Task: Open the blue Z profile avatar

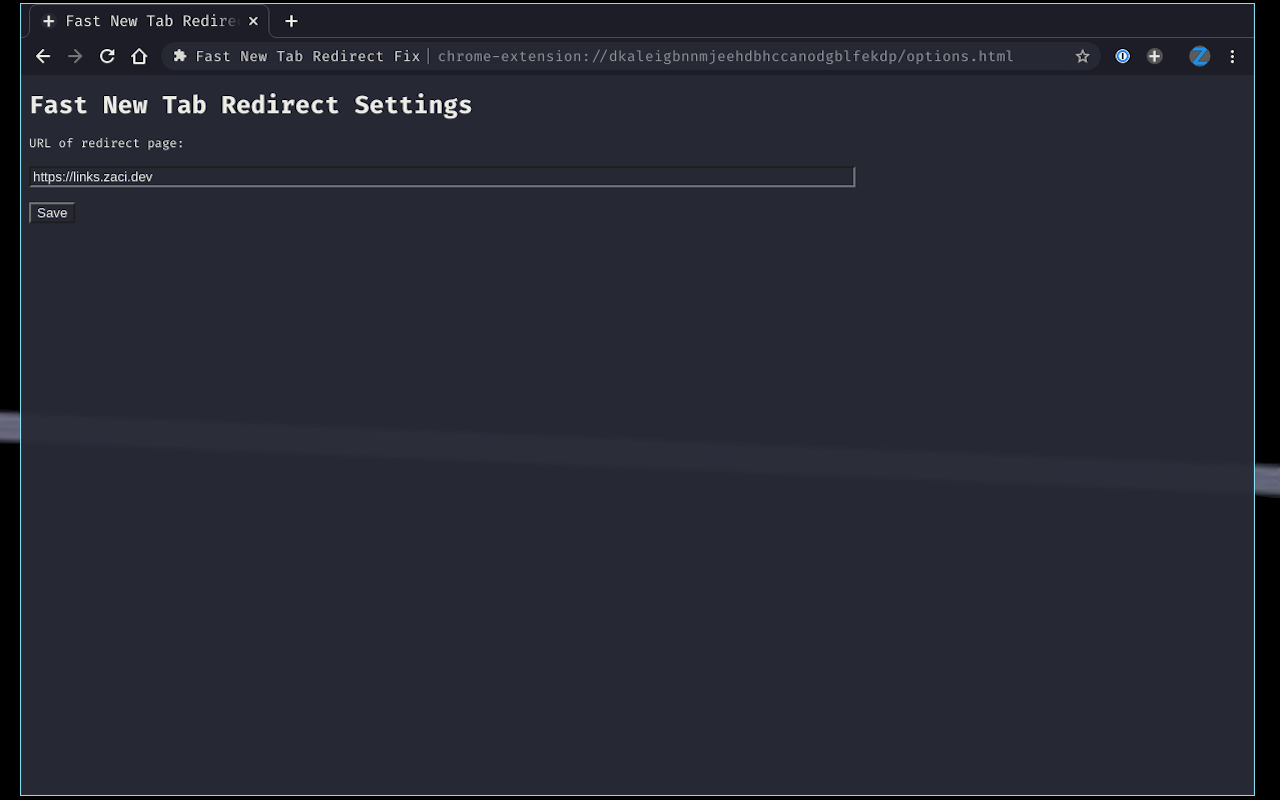Action: [1199, 56]
